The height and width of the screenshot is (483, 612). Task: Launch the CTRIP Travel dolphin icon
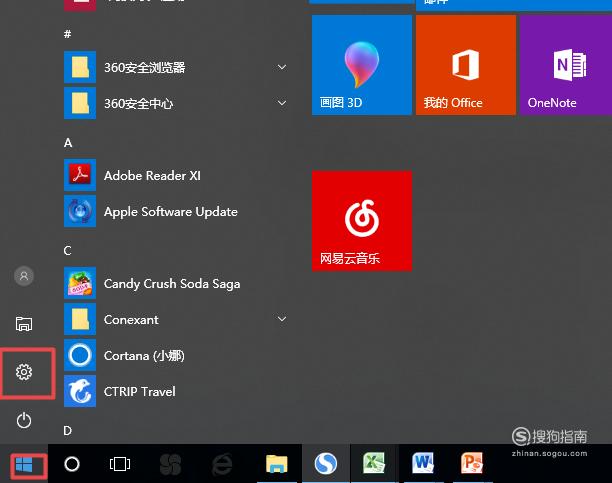pyautogui.click(x=80, y=391)
